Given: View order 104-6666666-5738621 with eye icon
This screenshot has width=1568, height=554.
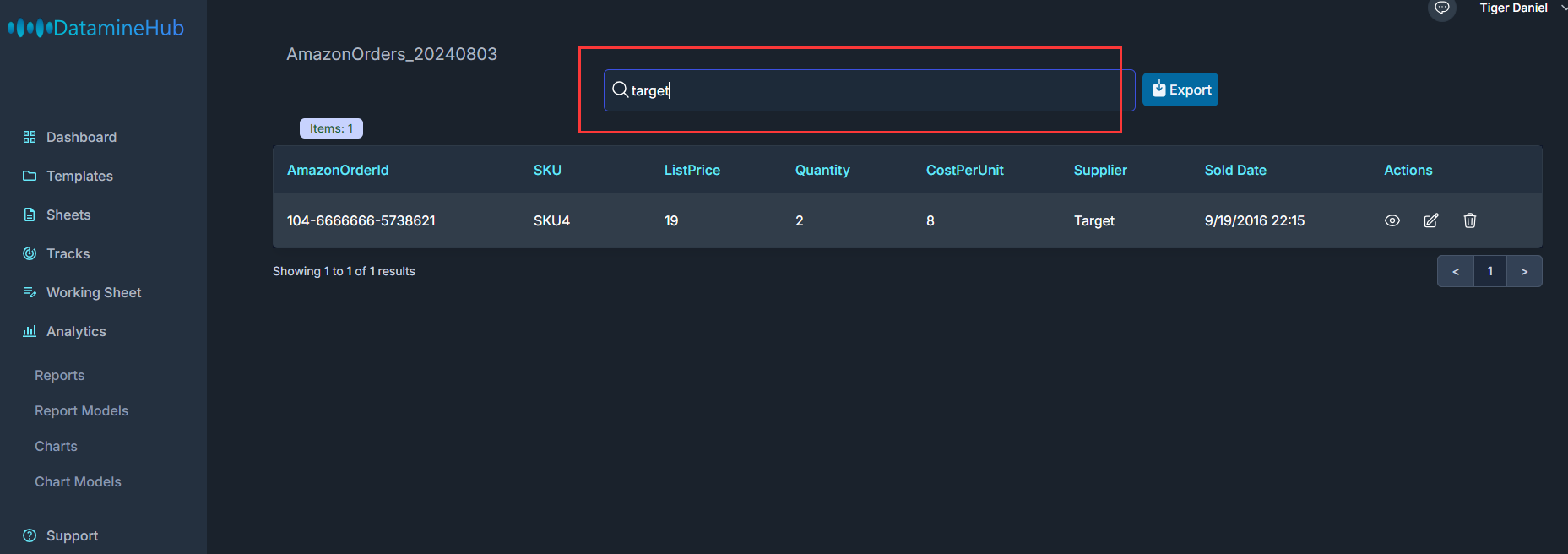Looking at the screenshot, I should click(x=1392, y=220).
